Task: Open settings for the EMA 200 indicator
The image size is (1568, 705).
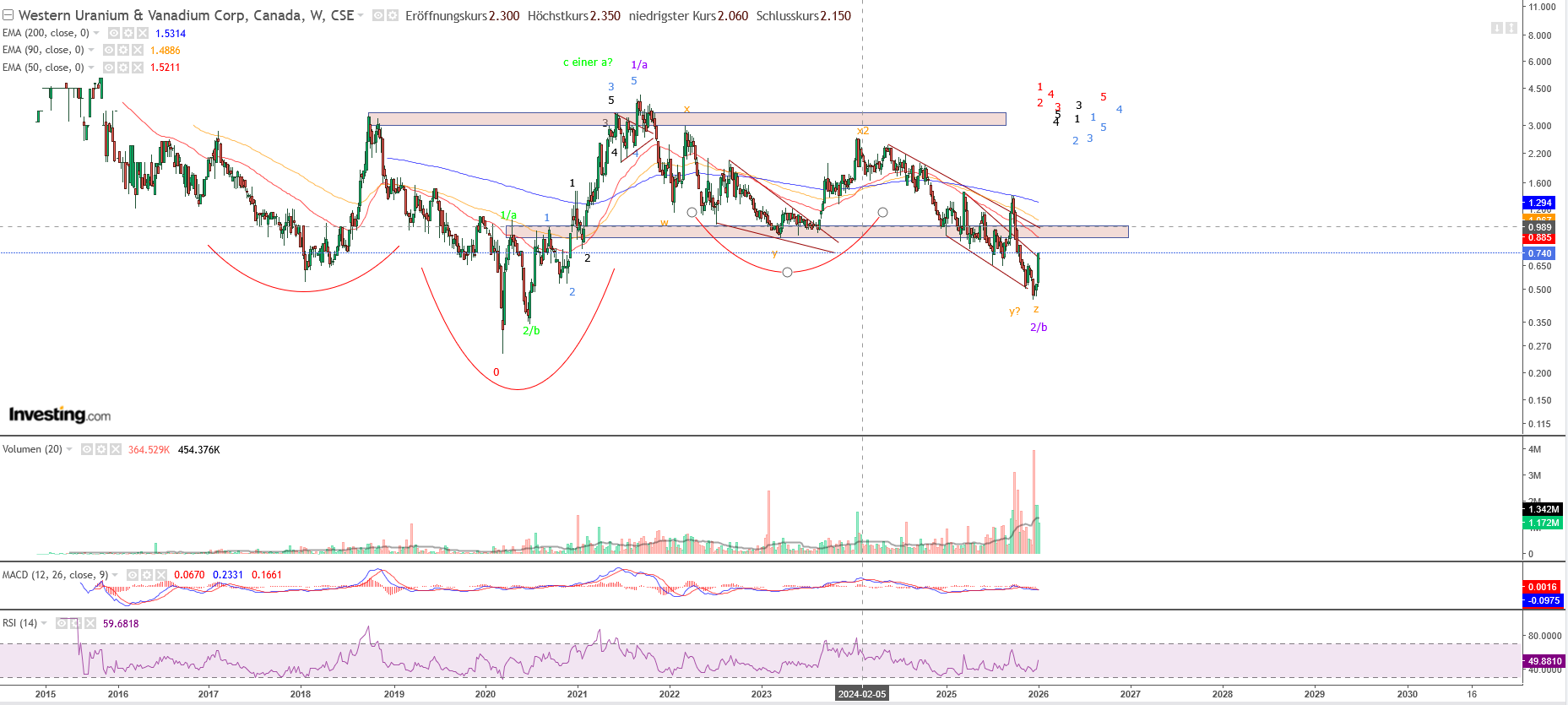Action: (x=128, y=33)
